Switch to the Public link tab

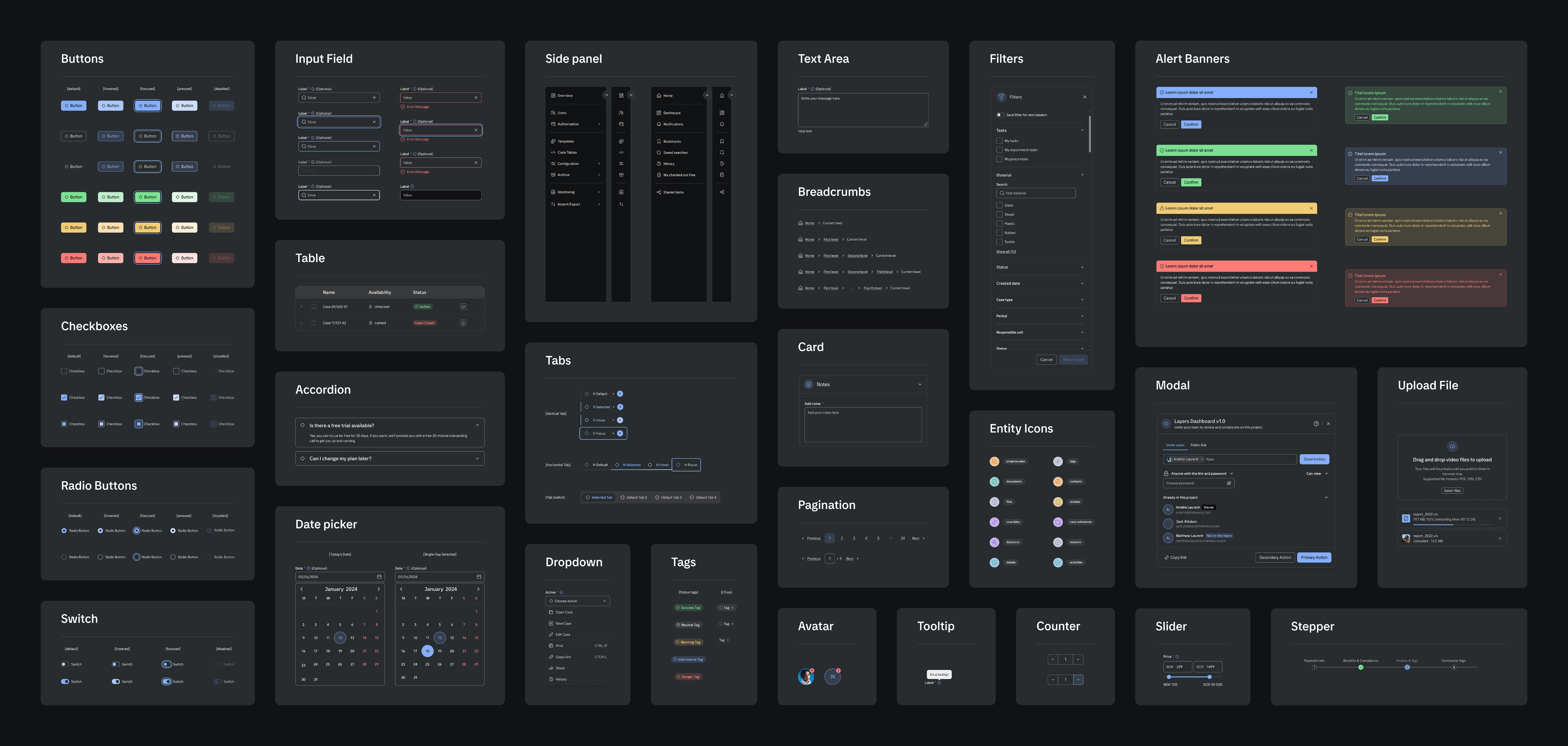pos(1198,445)
